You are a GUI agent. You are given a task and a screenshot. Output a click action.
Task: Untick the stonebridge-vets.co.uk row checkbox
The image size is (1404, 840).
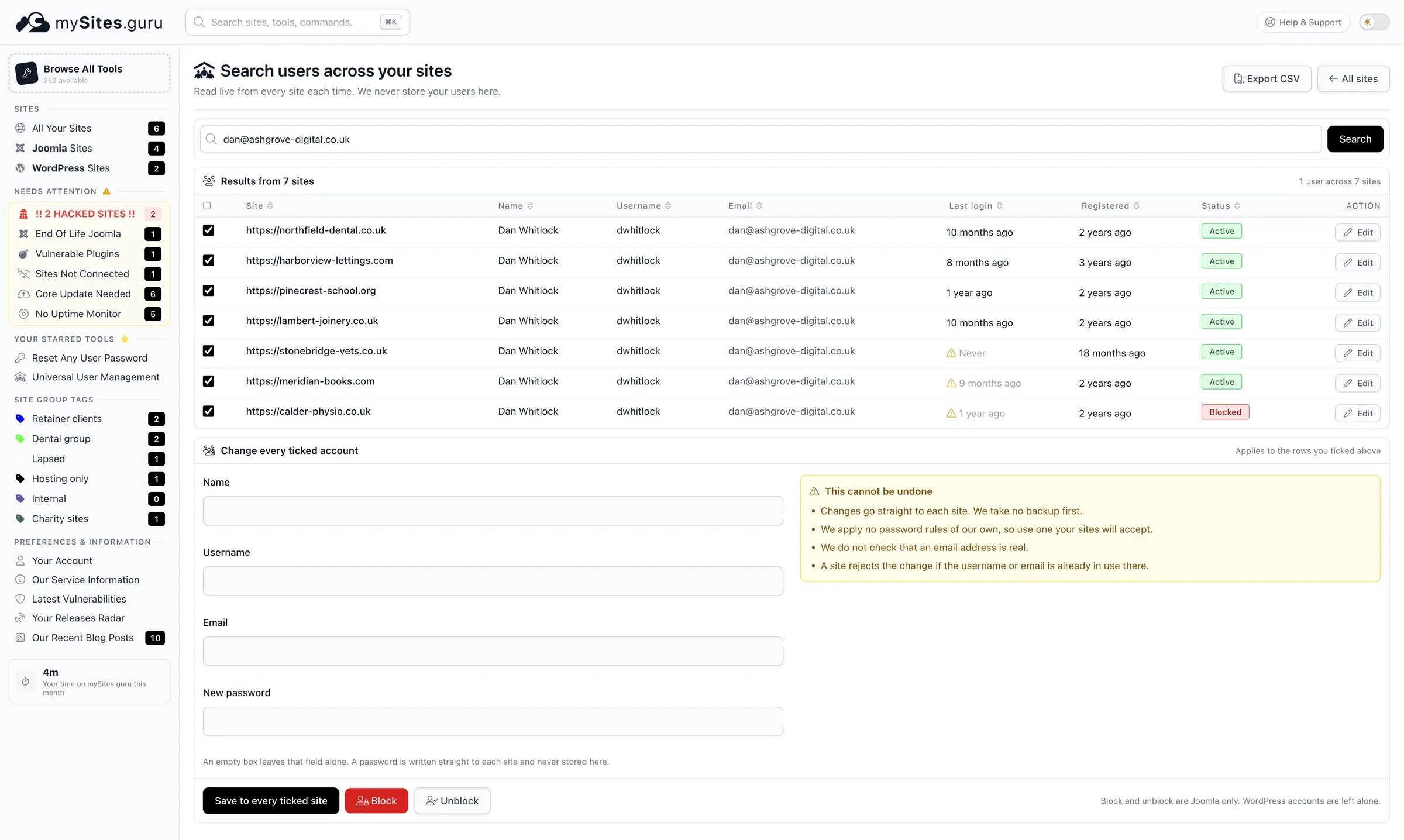208,351
